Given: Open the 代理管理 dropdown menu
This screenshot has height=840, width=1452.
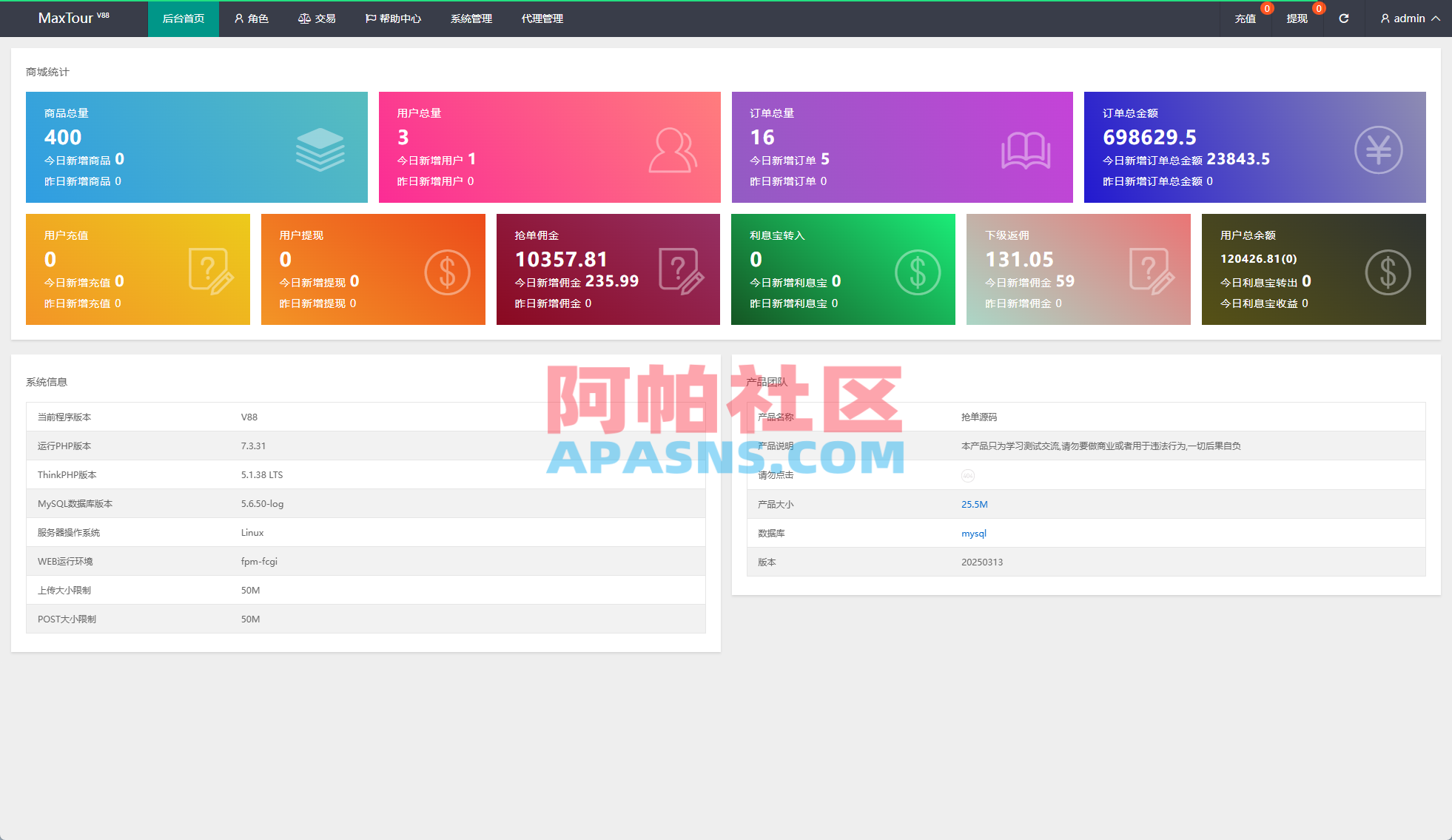Looking at the screenshot, I should click(x=541, y=19).
